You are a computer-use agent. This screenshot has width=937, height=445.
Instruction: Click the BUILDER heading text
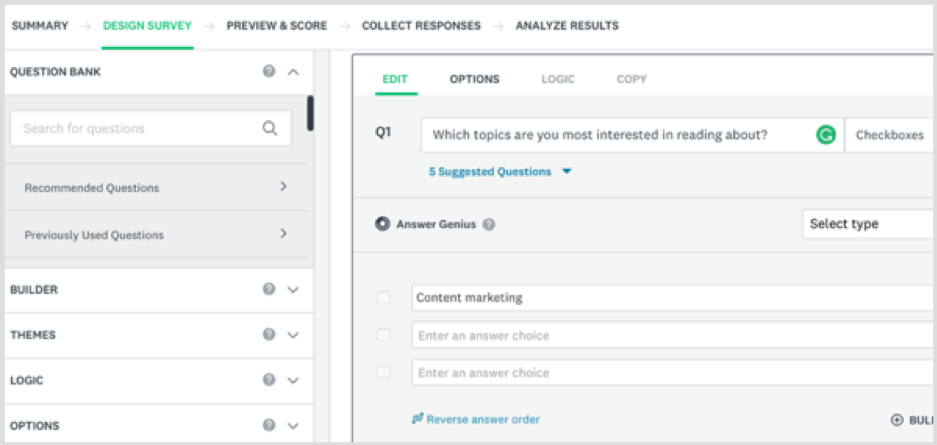click(34, 290)
